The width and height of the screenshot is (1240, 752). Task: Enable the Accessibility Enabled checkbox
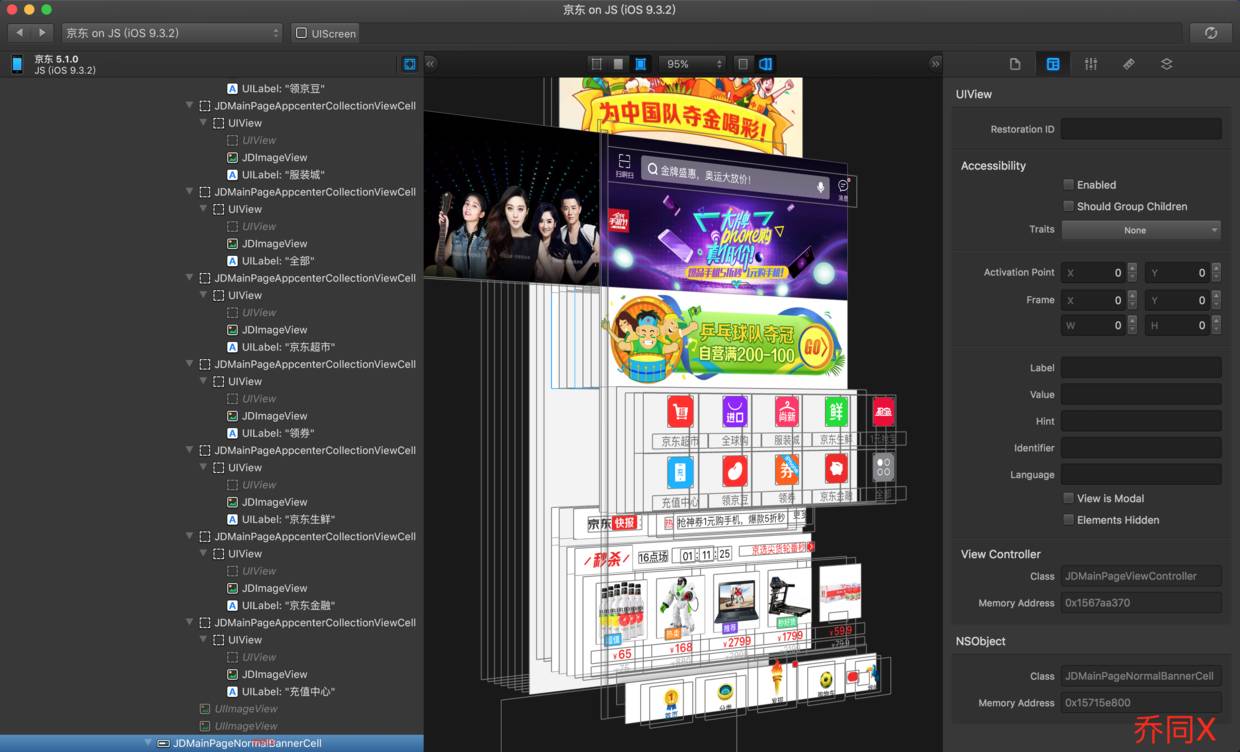click(1069, 185)
